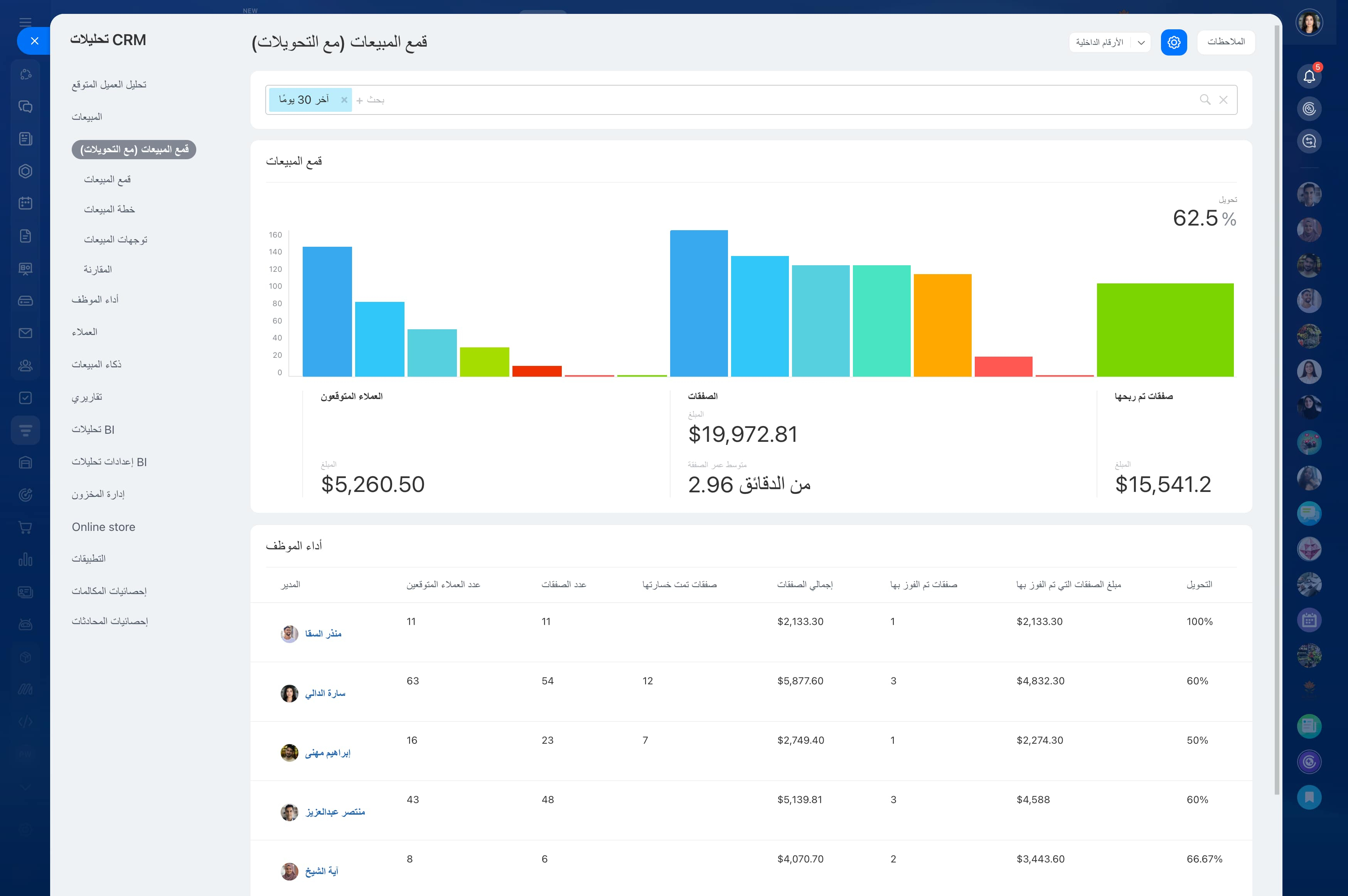The image size is (1348, 896).
Task: Open the hamburger menu icon
Action: tap(25, 22)
